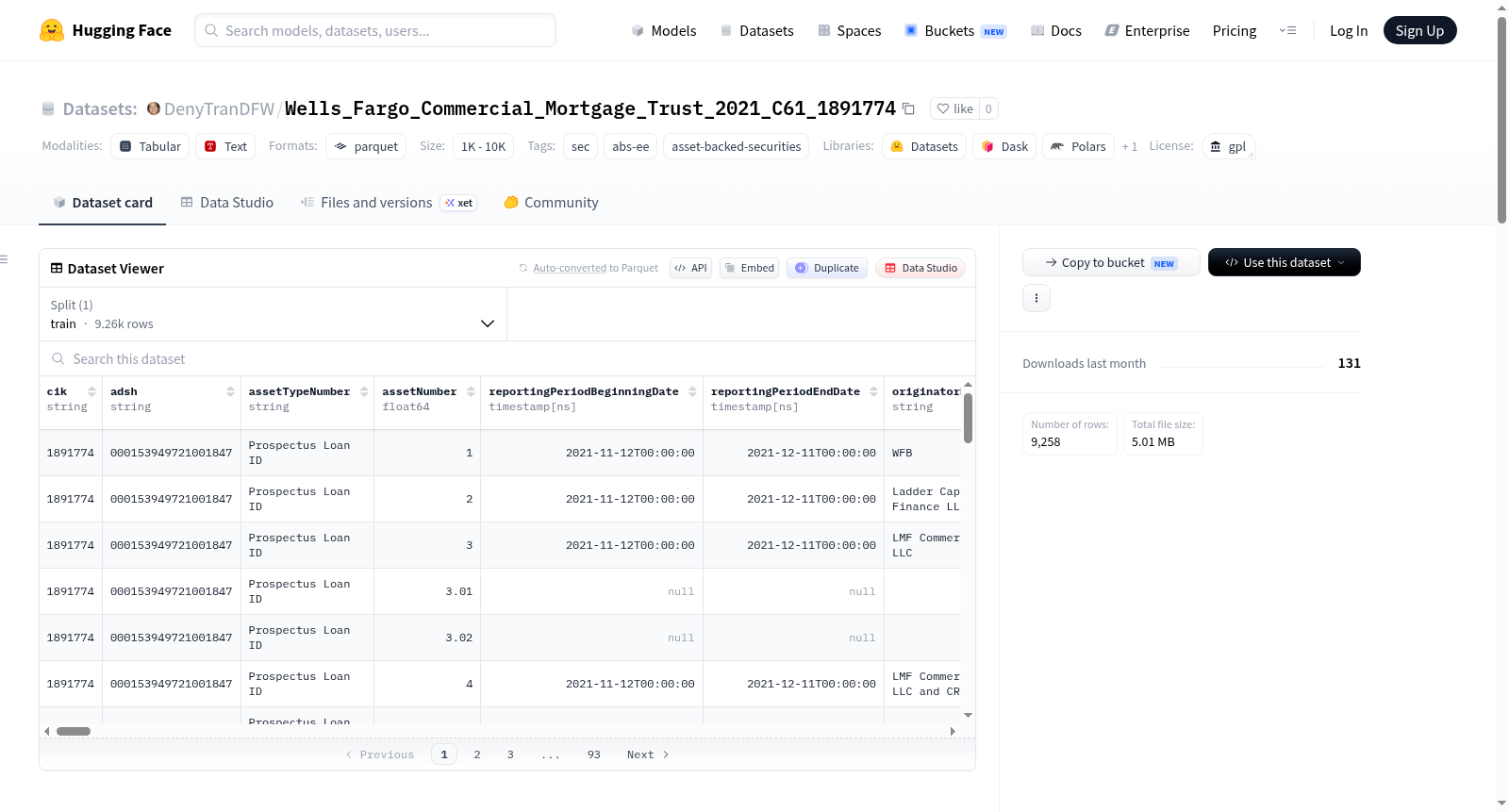Sort the reportingPeriodEndDate column
Viewport: 1509px width, 812px height.
tap(873, 391)
